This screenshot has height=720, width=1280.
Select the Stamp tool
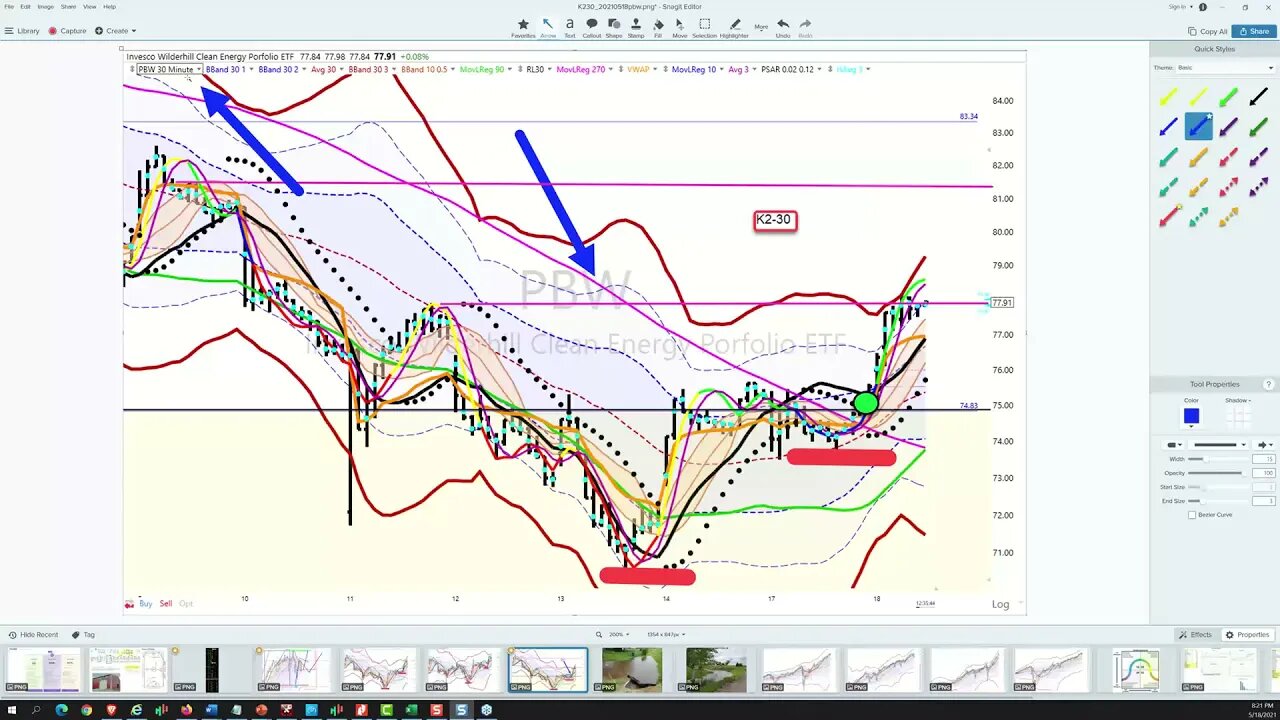point(635,28)
